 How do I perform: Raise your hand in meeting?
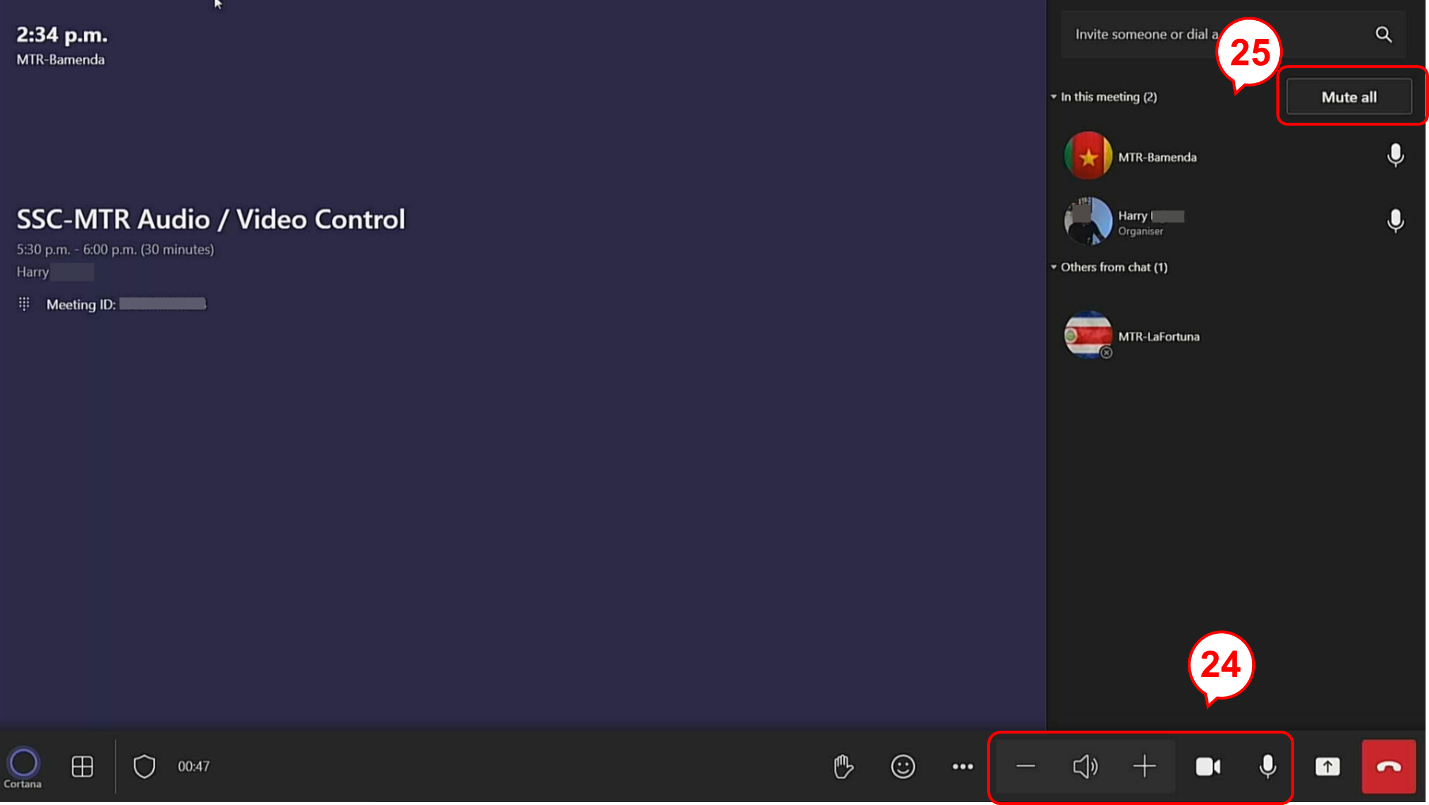coord(843,767)
